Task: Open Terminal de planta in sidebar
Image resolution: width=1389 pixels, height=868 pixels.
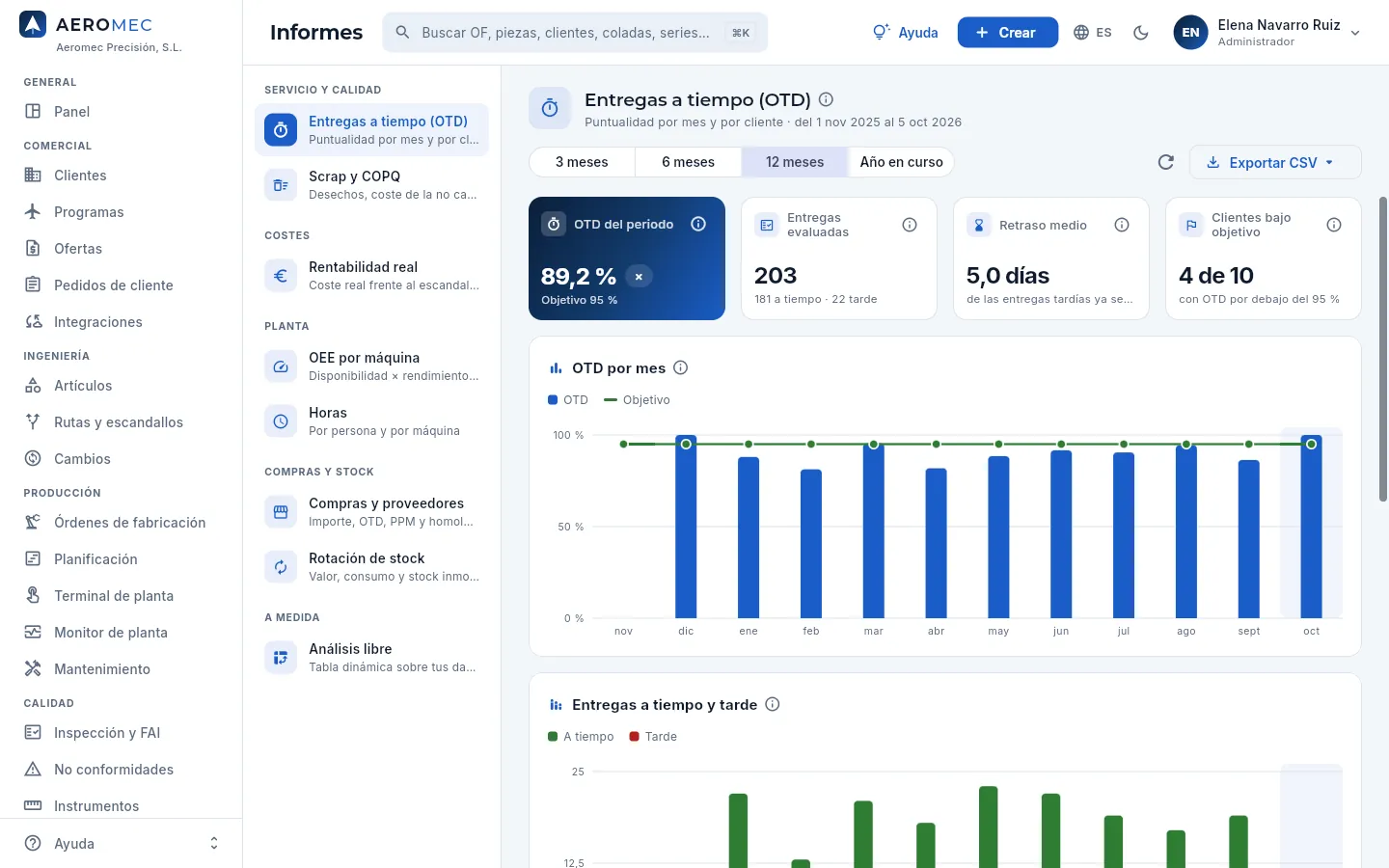Action: tap(121, 596)
